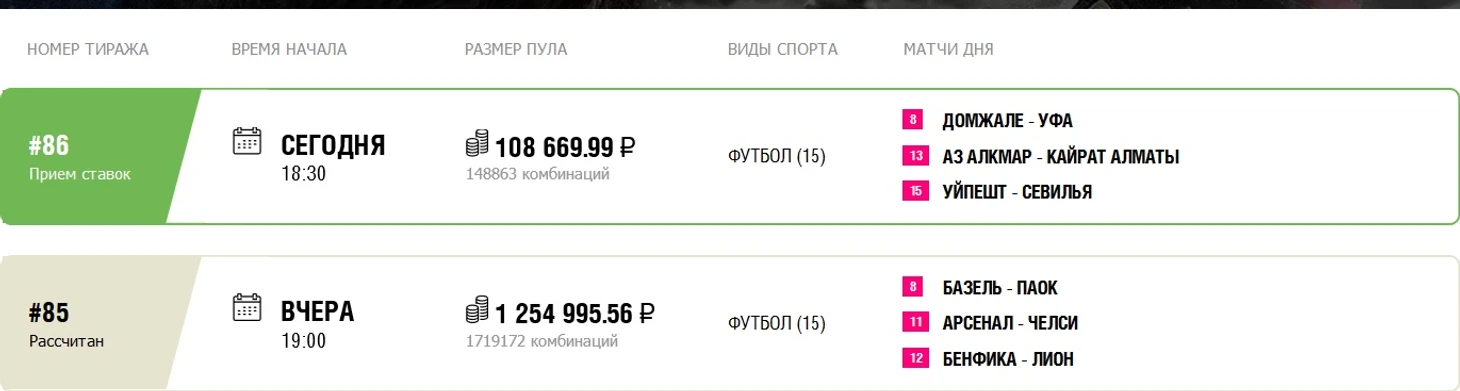Open the УЙПЕШТ - СЕВИЛЬЯ match
Screen dimensions: 1460x391
coord(1017,191)
